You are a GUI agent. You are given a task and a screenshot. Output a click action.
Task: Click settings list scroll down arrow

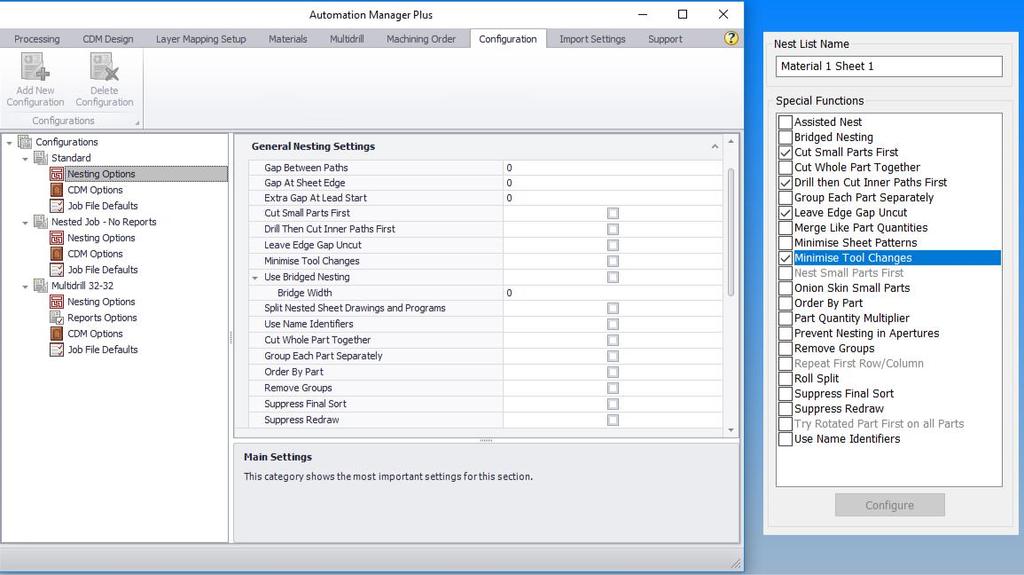(x=731, y=430)
